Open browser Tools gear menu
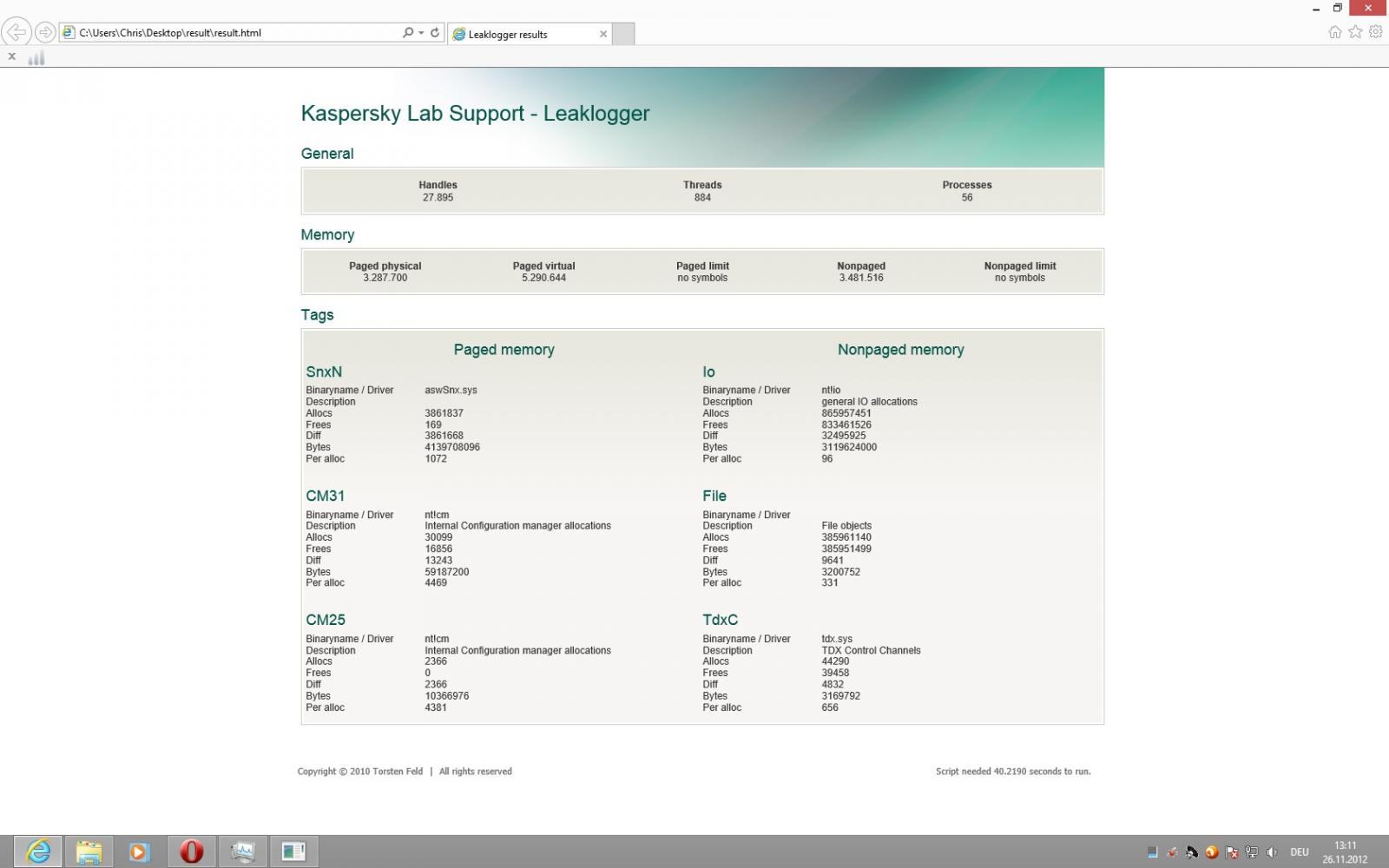The image size is (1389, 868). [x=1375, y=32]
